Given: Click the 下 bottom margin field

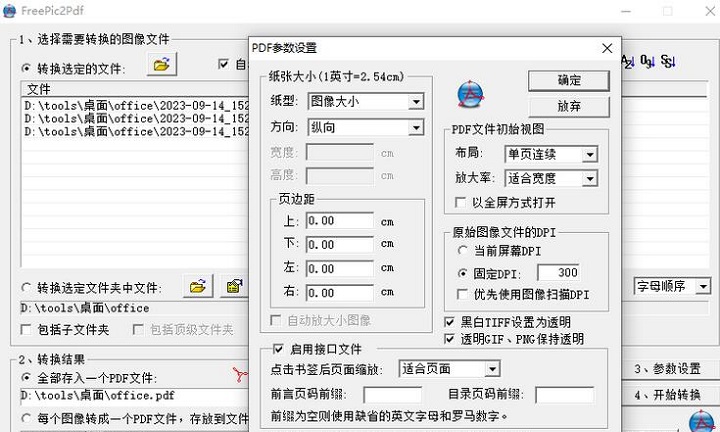Looking at the screenshot, I should 340,245.
